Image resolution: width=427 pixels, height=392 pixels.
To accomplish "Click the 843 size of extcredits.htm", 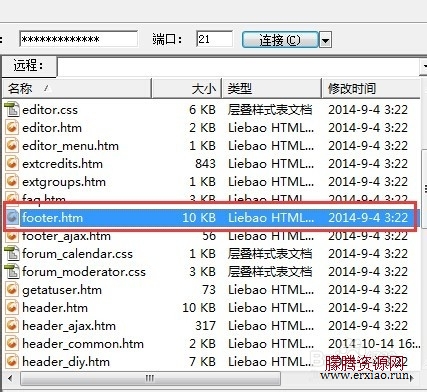I will (205, 164).
